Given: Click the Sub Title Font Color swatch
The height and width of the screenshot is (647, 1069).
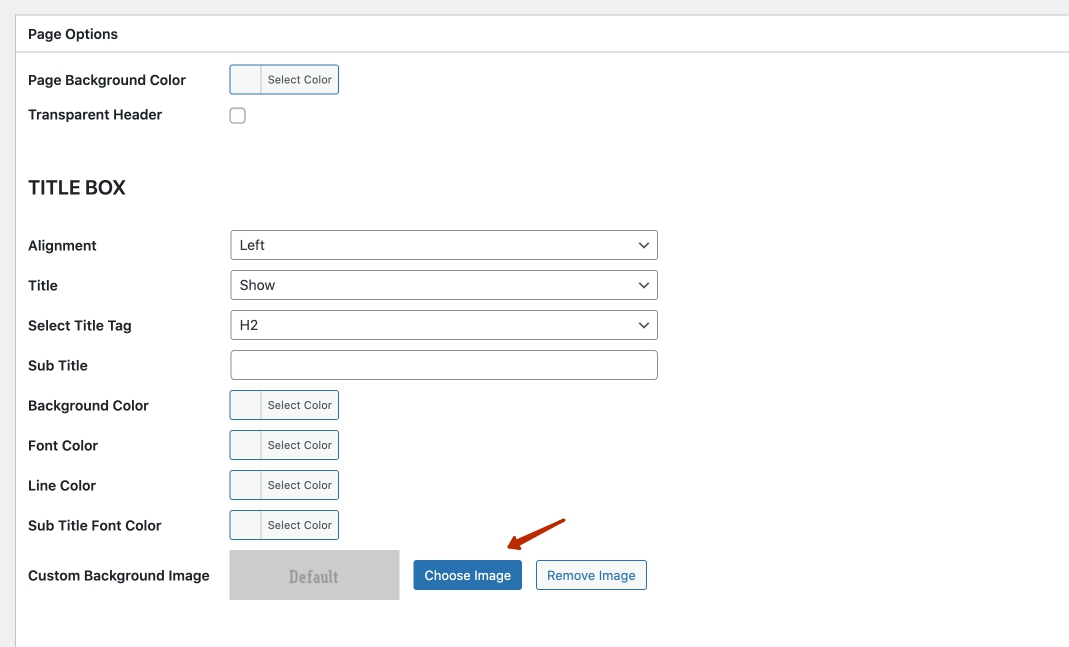Looking at the screenshot, I should [x=246, y=525].
